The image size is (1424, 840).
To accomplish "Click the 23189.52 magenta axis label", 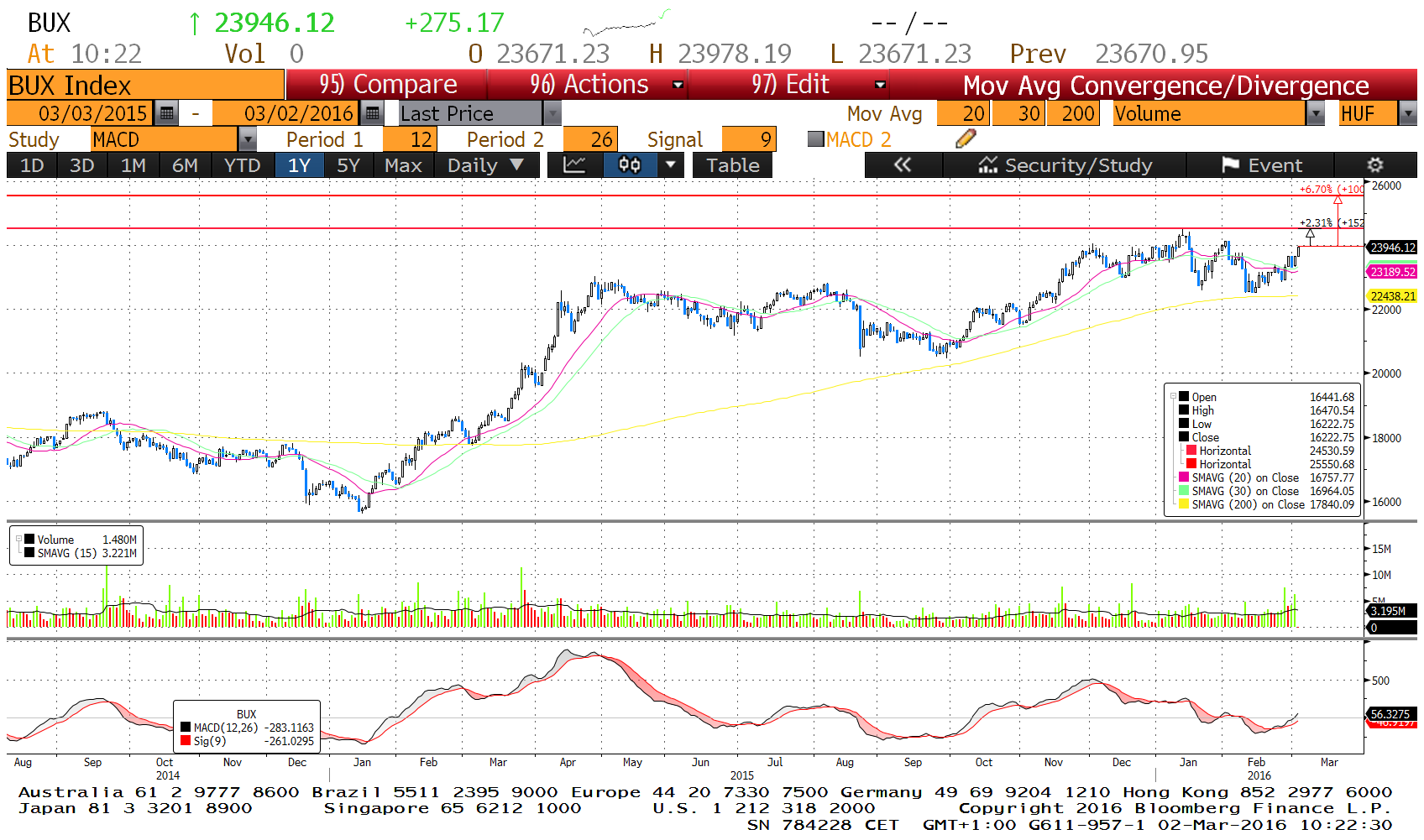I will (x=1393, y=272).
